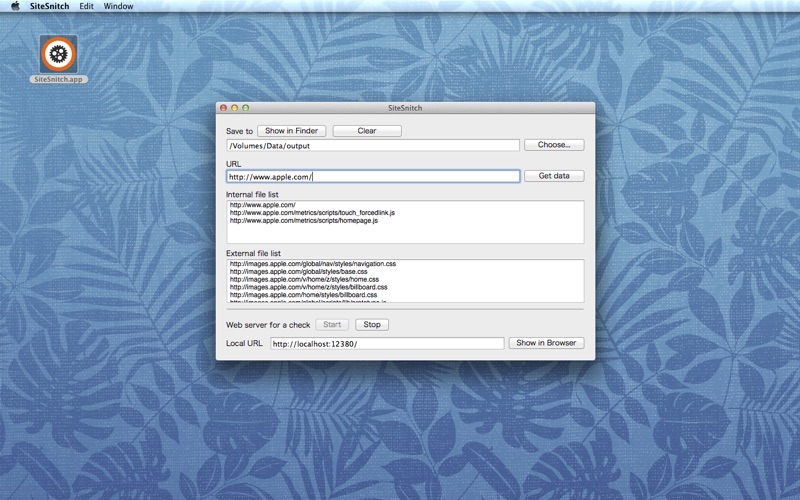Screen dimensions: 800x500
Task: Select the home.css external file entry
Action: point(304,279)
